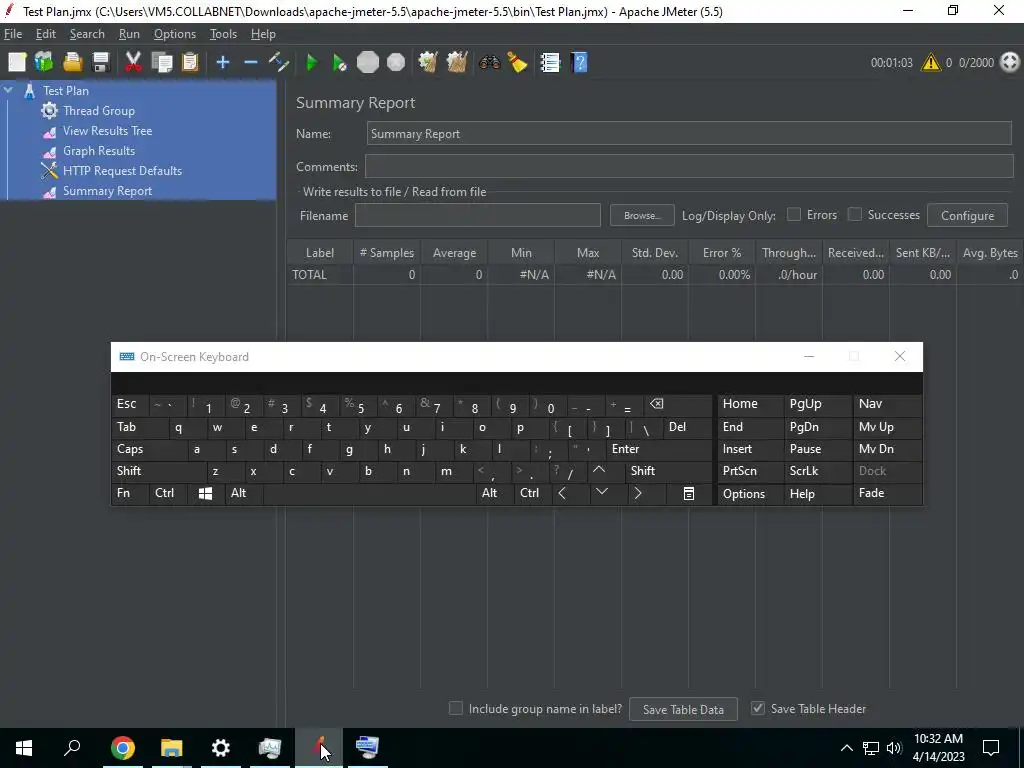Click into the Comments field
Viewport: 1024px width, 768px height.
(x=689, y=167)
